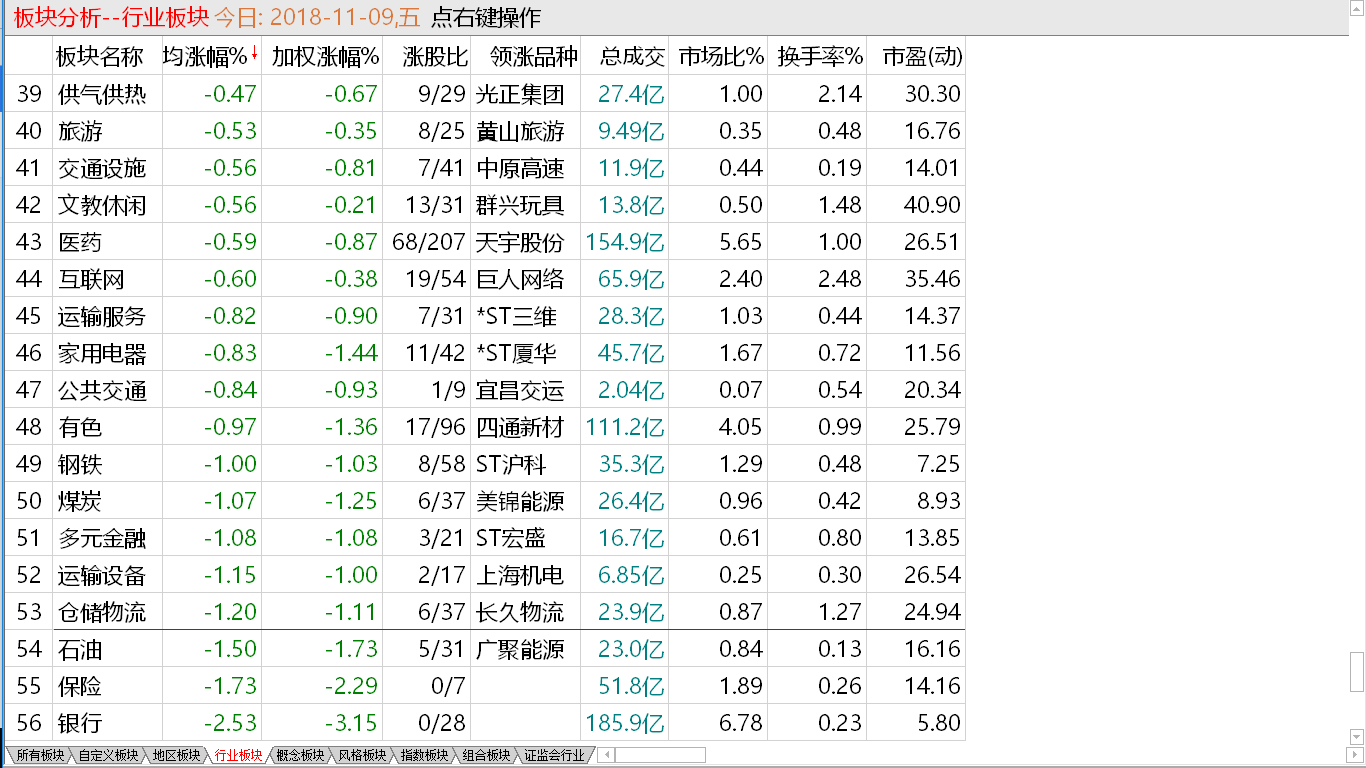Image resolution: width=1366 pixels, height=768 pixels.
Task: Open the 地区板块 tab
Action: pyautogui.click(x=176, y=756)
